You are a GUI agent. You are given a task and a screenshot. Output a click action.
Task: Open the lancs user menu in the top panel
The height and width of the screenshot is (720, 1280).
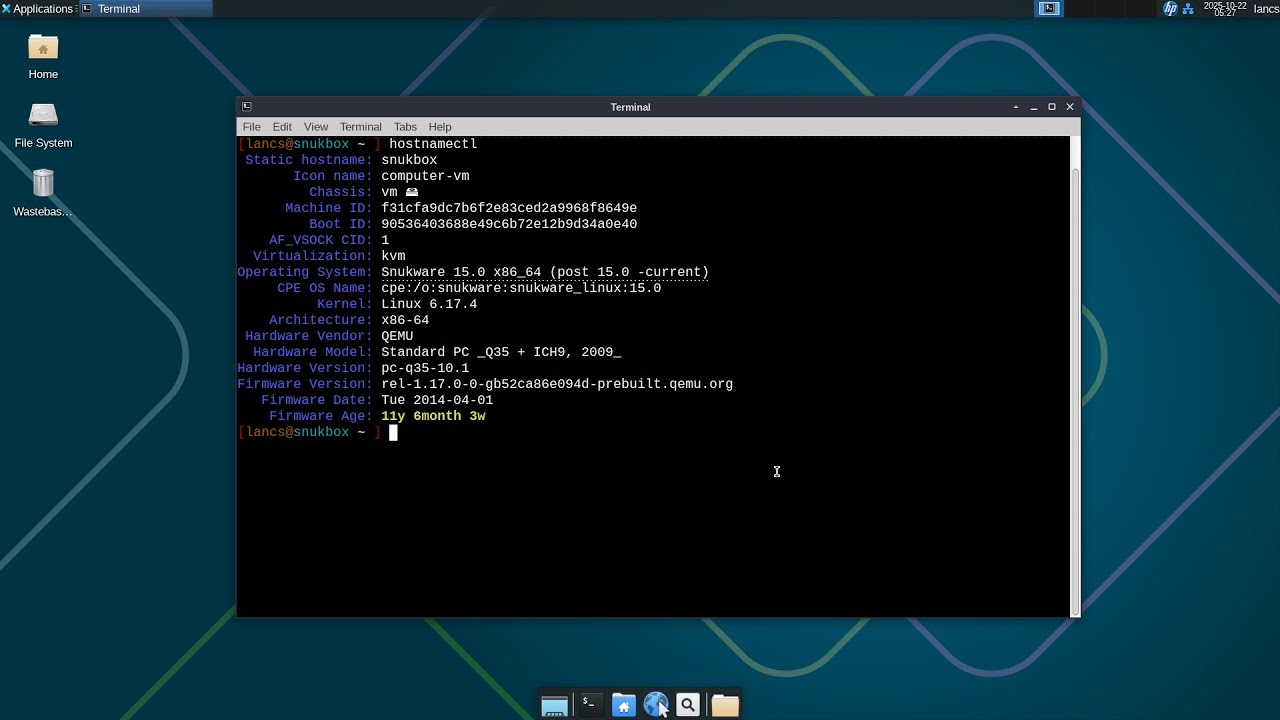pyautogui.click(x=1265, y=9)
